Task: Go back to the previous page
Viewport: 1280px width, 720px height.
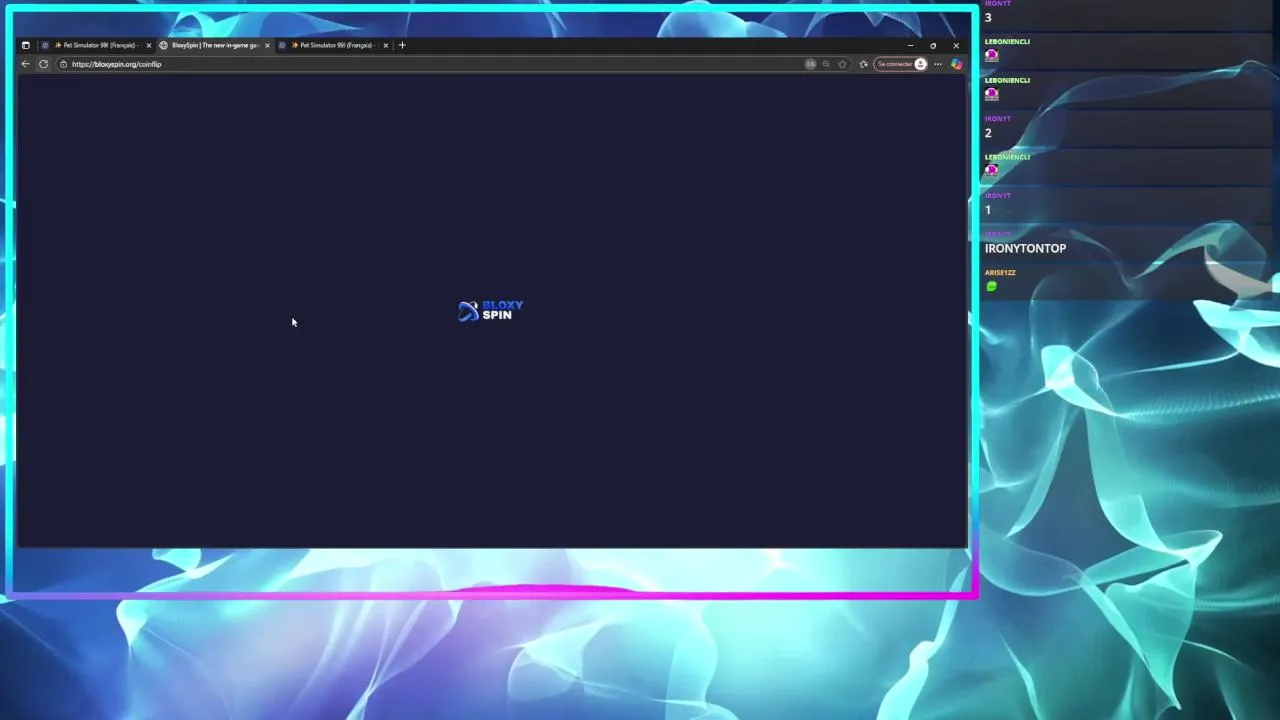Action: click(26, 64)
